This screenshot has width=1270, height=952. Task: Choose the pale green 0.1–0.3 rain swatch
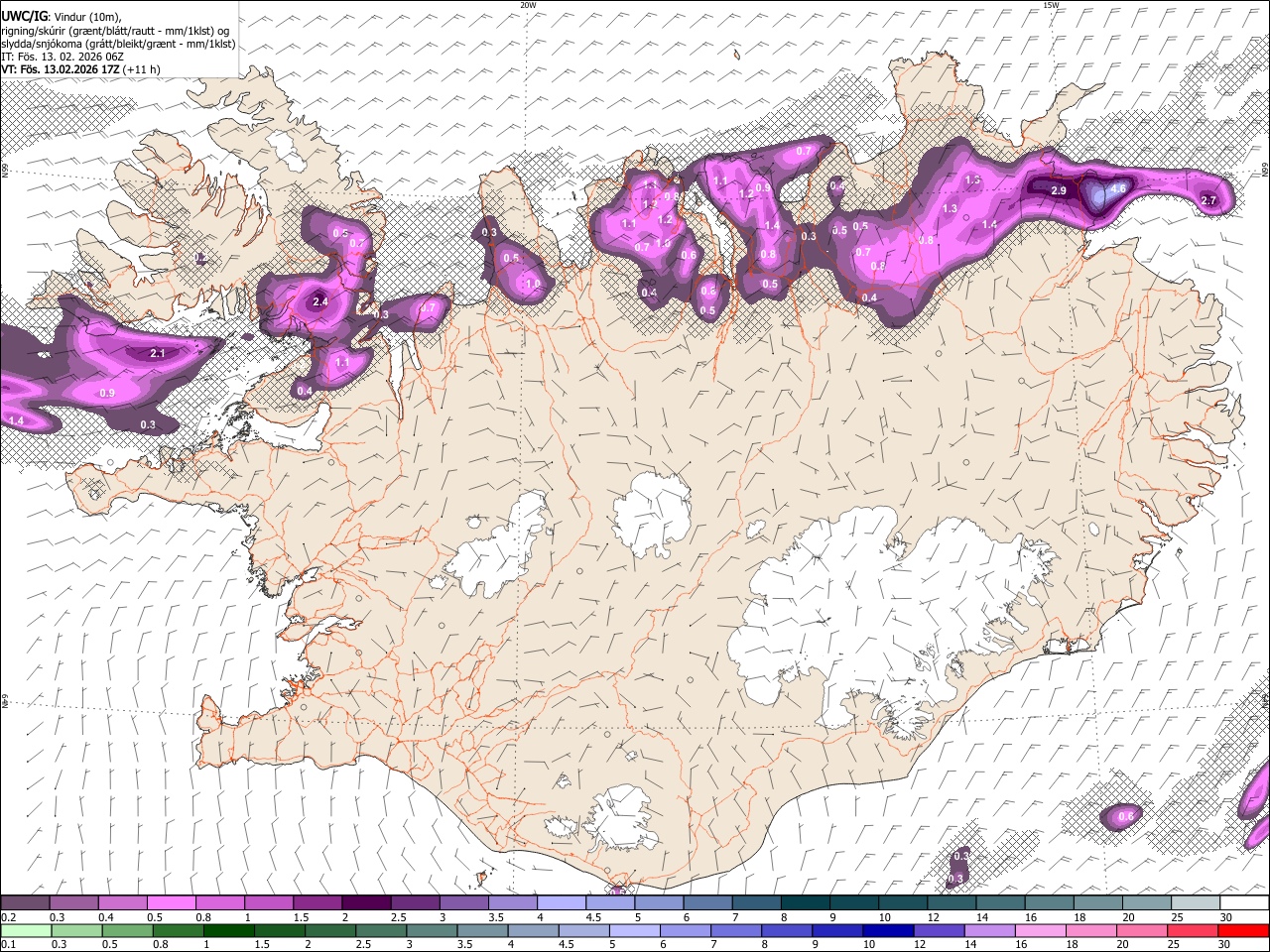coord(25,930)
